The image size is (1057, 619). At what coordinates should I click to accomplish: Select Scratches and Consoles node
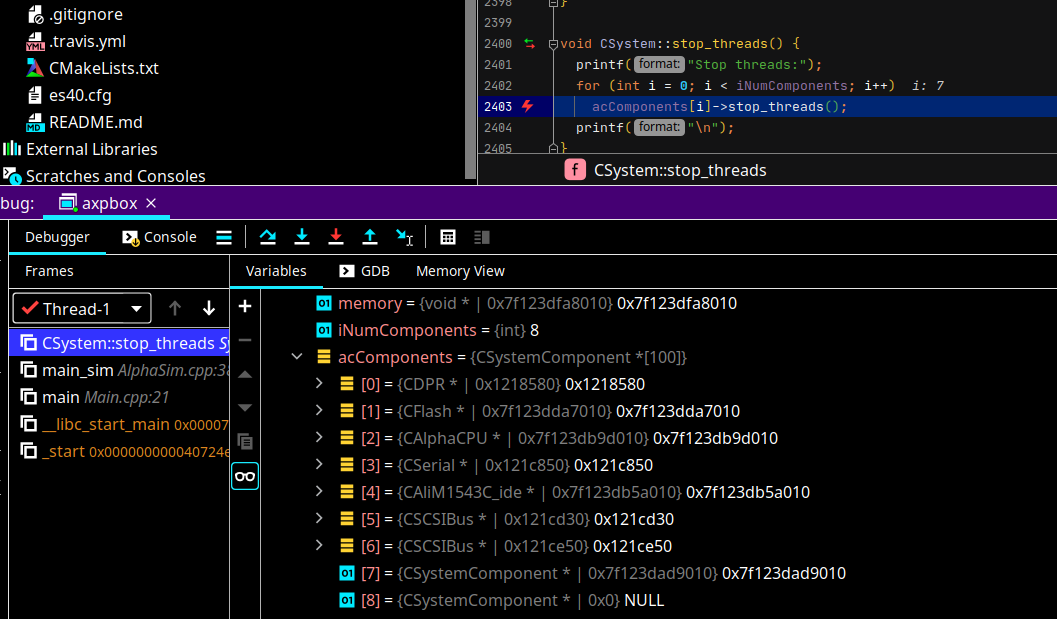tap(104, 176)
